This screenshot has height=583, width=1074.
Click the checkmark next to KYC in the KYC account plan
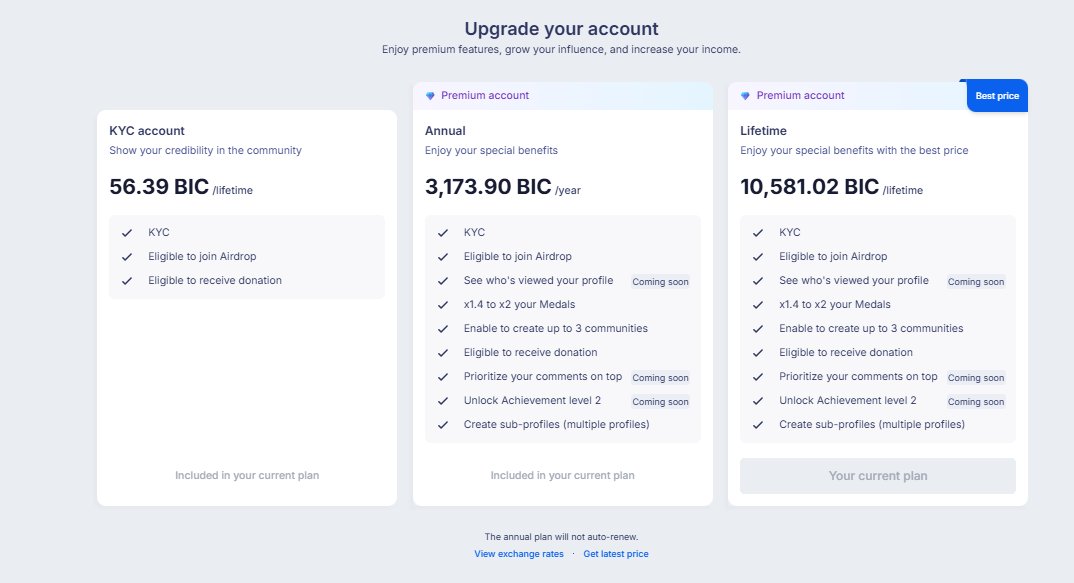click(127, 233)
